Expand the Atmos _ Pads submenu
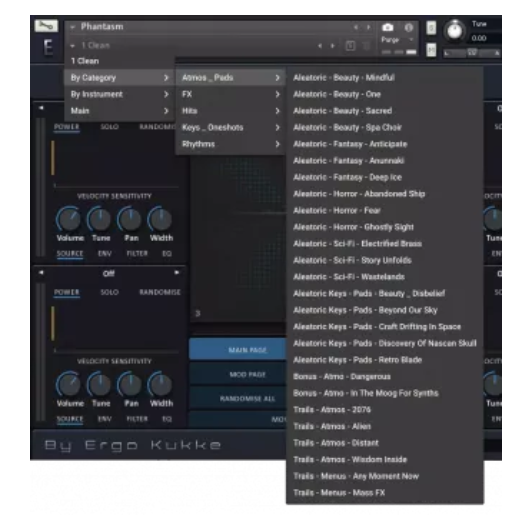Viewport: 530px width, 516px height. pyautogui.click(x=231, y=78)
